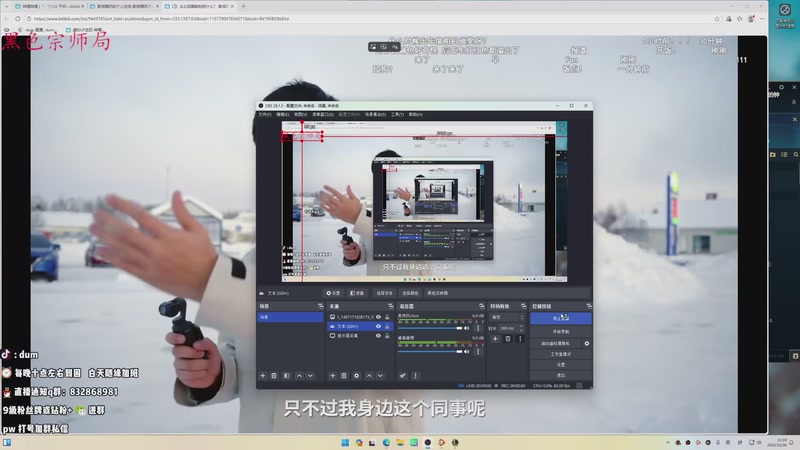Move selected source up with arrow icon

[x=369, y=375]
